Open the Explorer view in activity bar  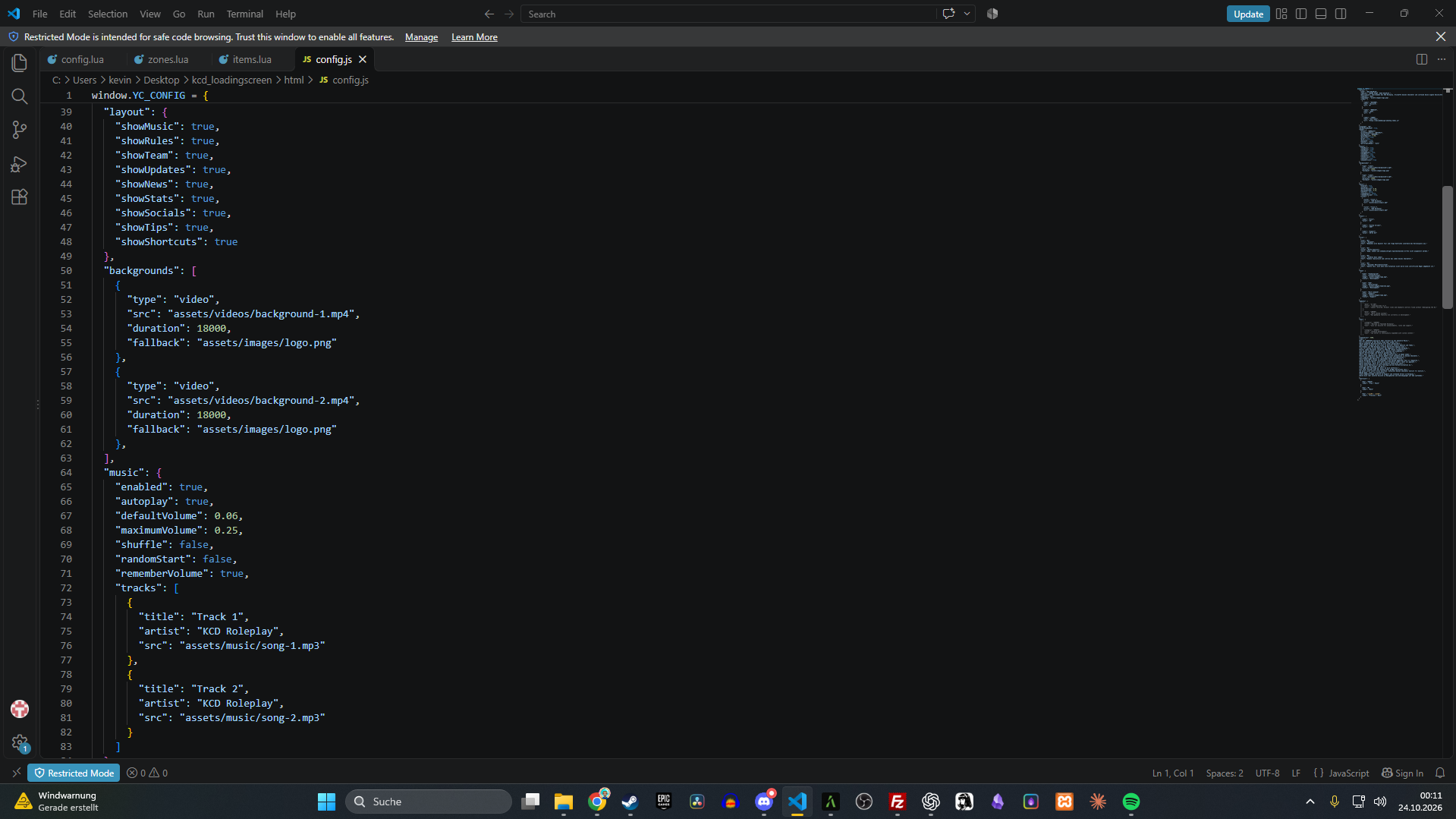[x=20, y=63]
